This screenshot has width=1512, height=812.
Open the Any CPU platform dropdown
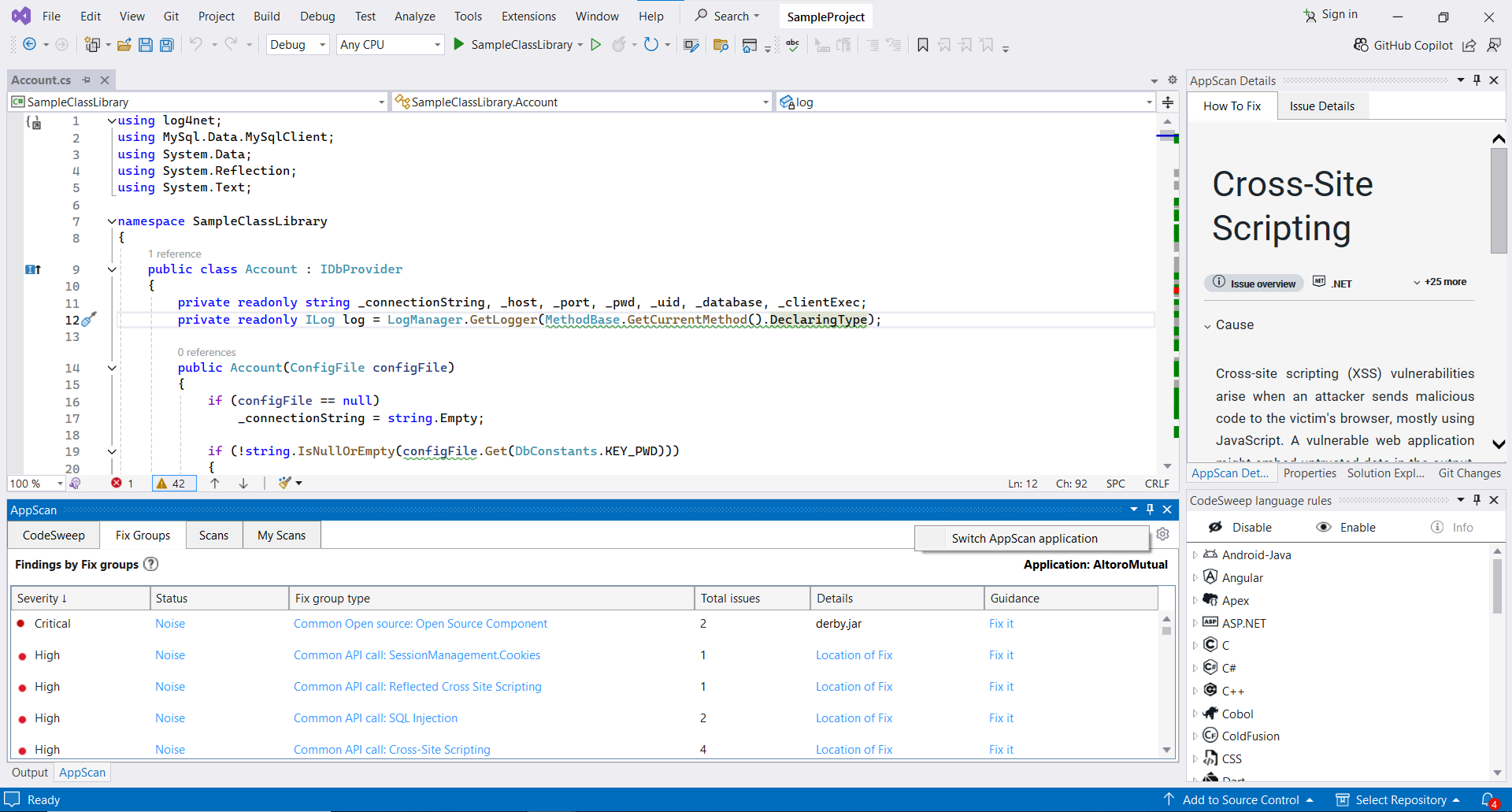tap(391, 45)
